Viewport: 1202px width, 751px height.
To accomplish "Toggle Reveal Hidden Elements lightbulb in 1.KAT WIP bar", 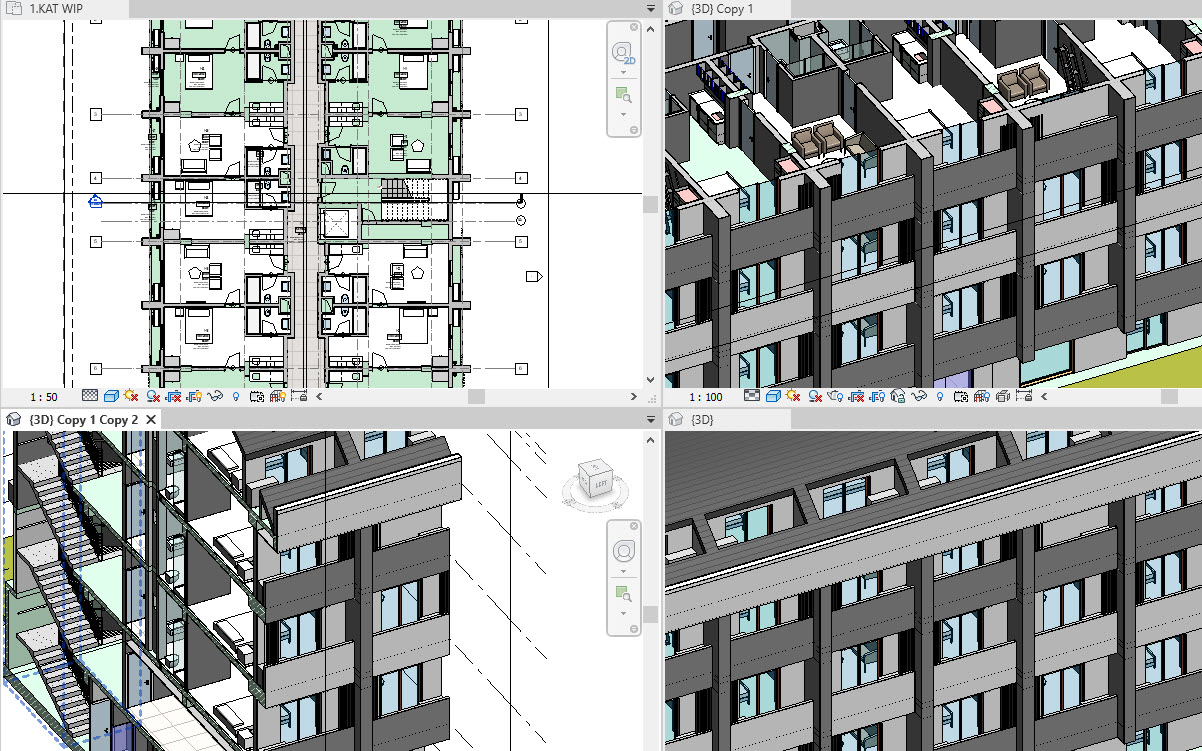I will [x=235, y=397].
